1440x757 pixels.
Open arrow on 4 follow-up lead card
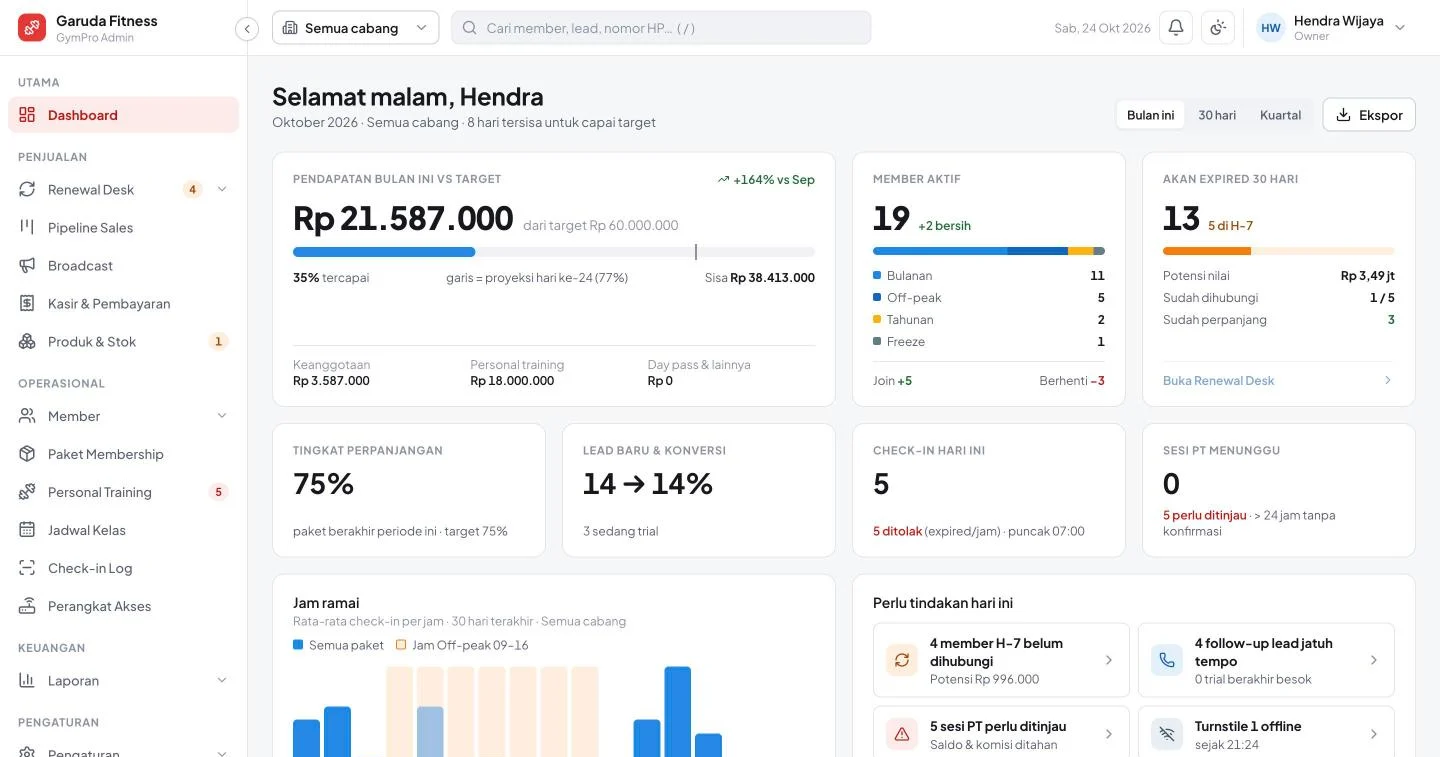point(1374,660)
